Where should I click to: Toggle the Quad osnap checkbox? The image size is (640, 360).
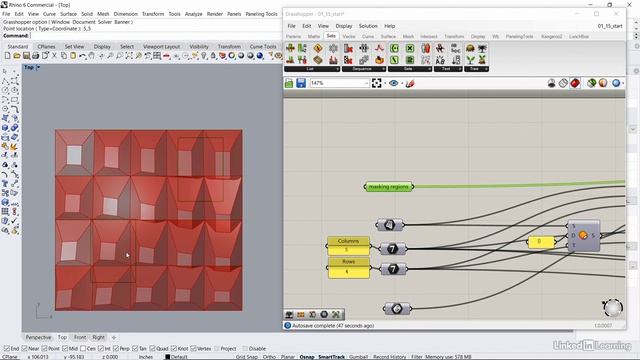152,349
